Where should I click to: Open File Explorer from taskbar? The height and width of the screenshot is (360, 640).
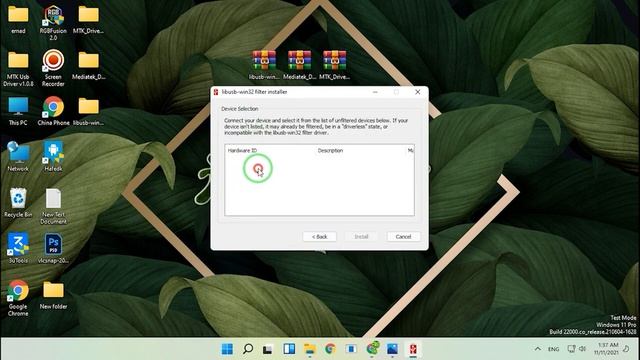310,349
